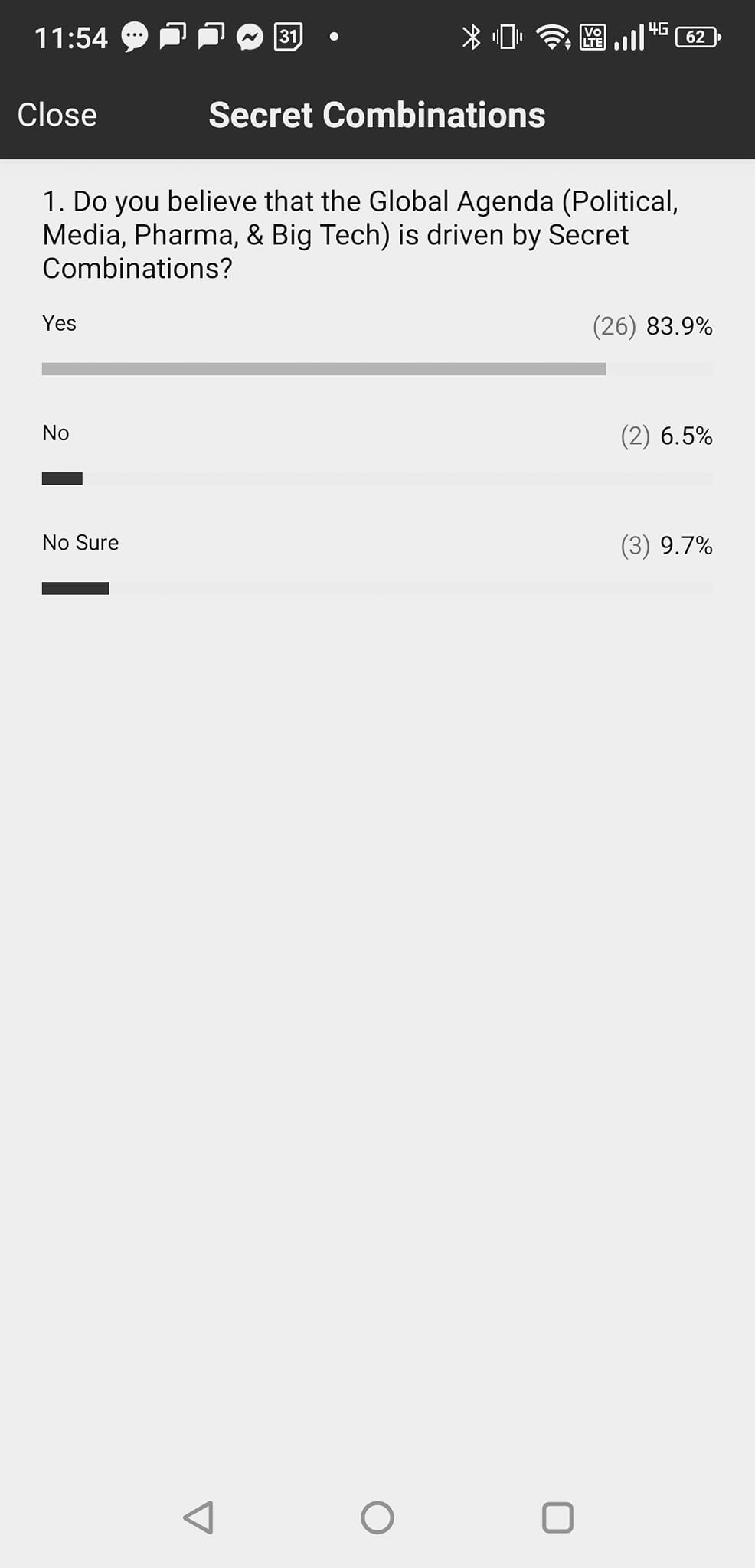Select the No Sure answer label

80,543
